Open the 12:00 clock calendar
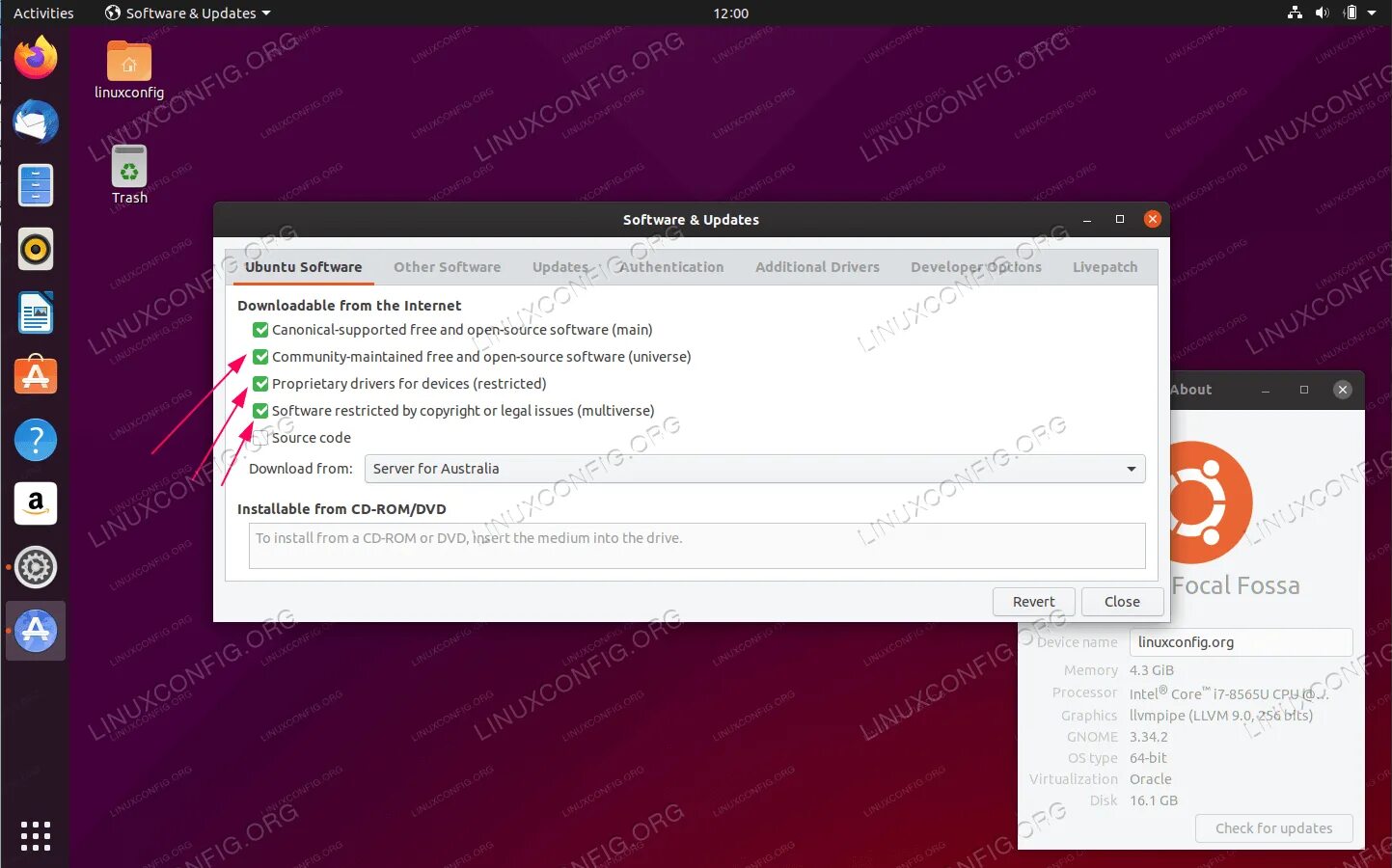This screenshot has height=868, width=1392. coord(730,13)
